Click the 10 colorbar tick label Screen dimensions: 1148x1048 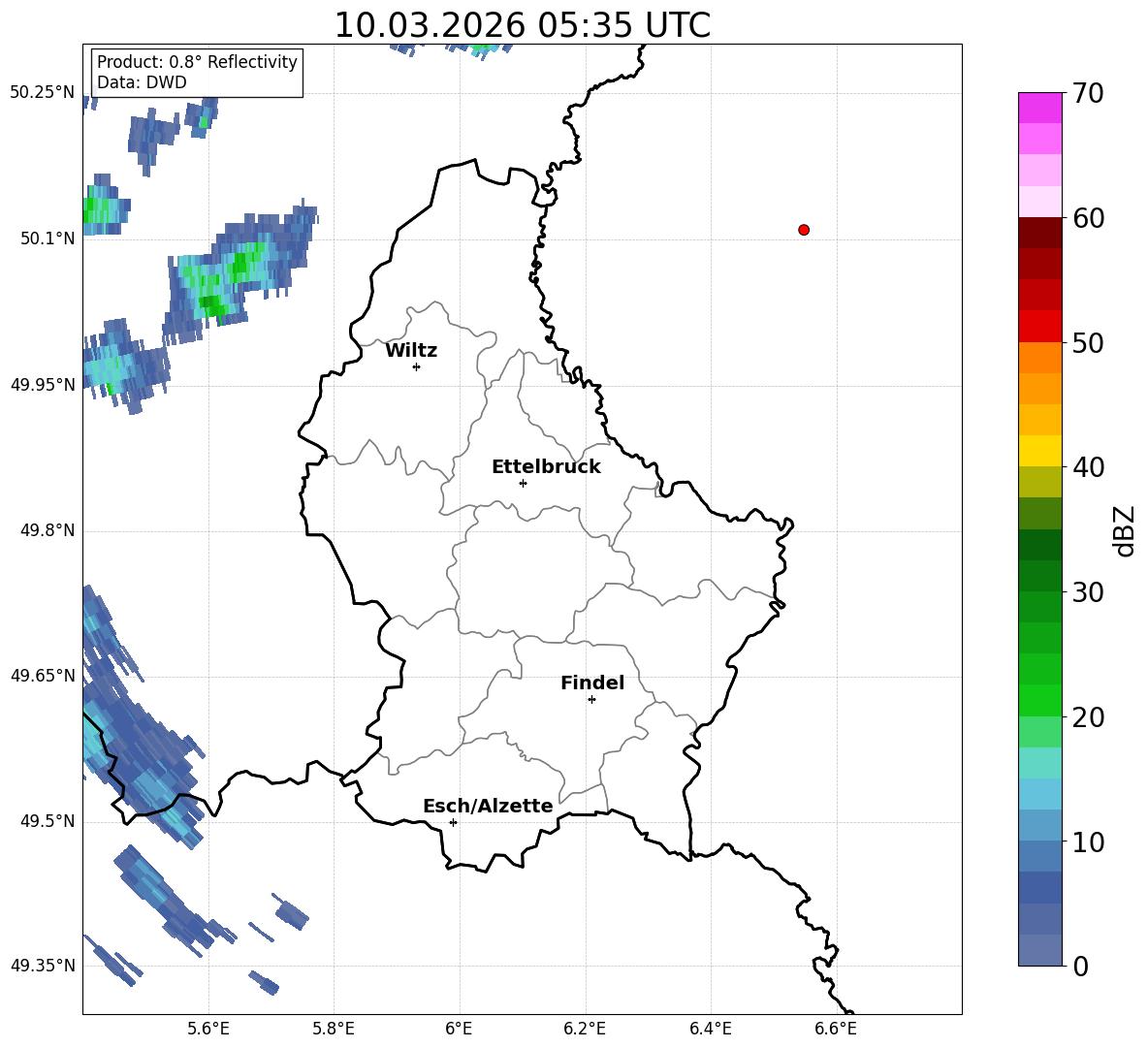pyautogui.click(x=1088, y=842)
